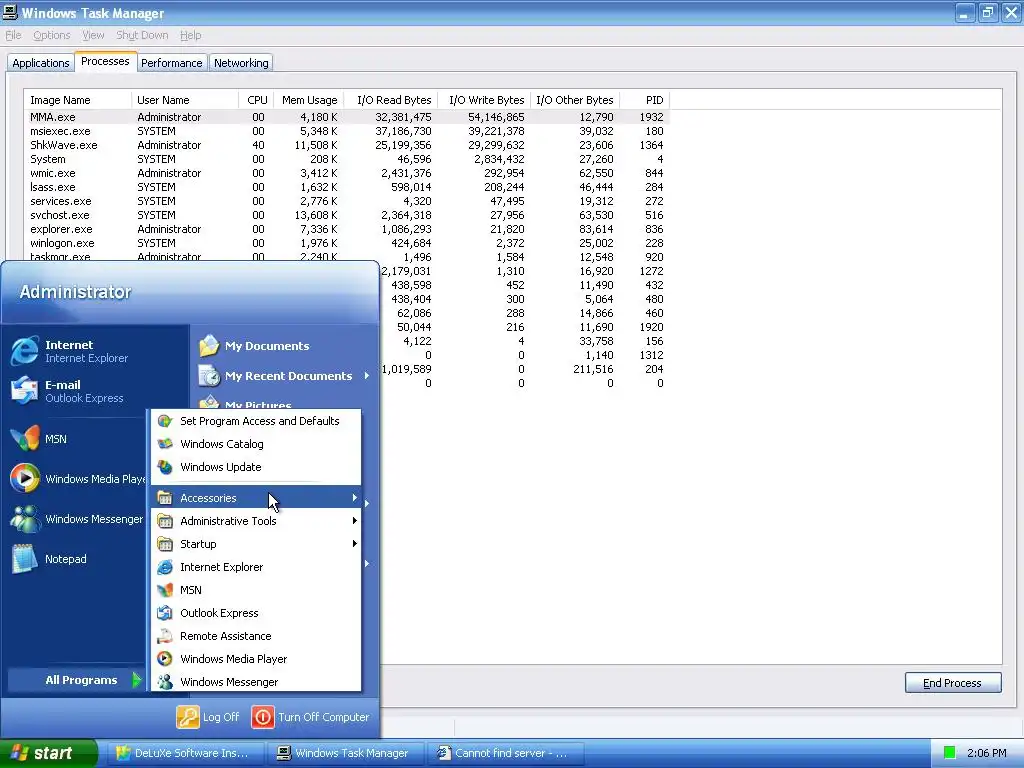Image resolution: width=1024 pixels, height=768 pixels.
Task: Launch Windows Update from All Programs
Action: click(256, 467)
